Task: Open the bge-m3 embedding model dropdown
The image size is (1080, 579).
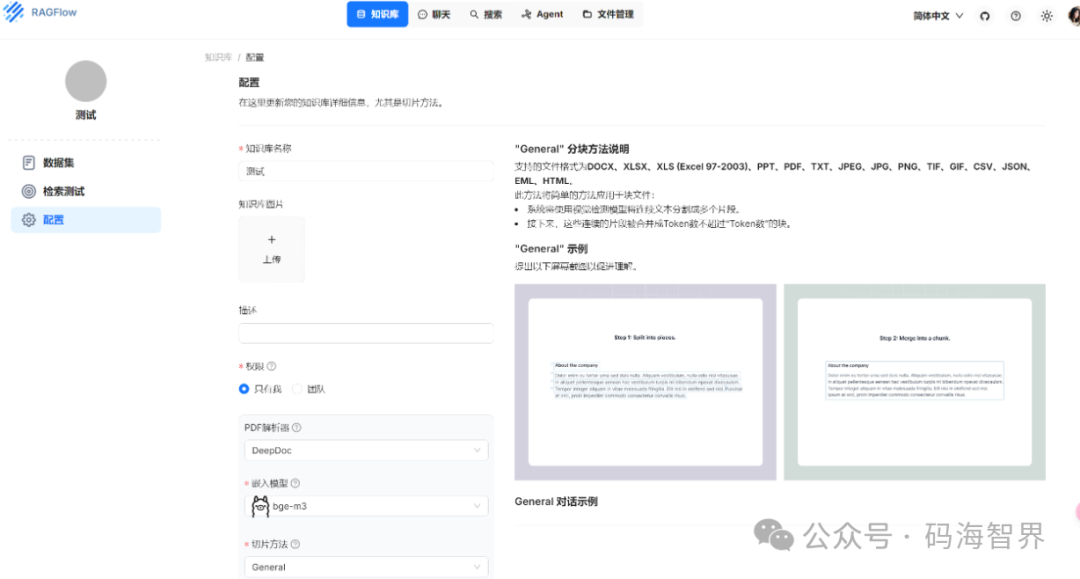Action: (x=366, y=506)
